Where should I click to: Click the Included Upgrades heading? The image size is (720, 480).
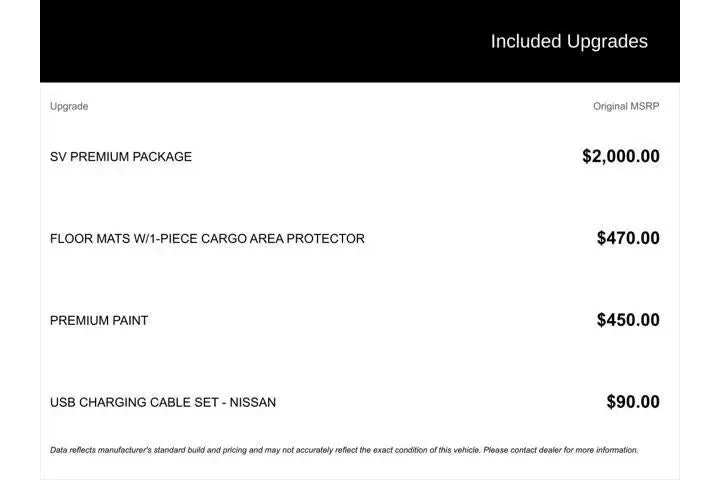pos(569,41)
